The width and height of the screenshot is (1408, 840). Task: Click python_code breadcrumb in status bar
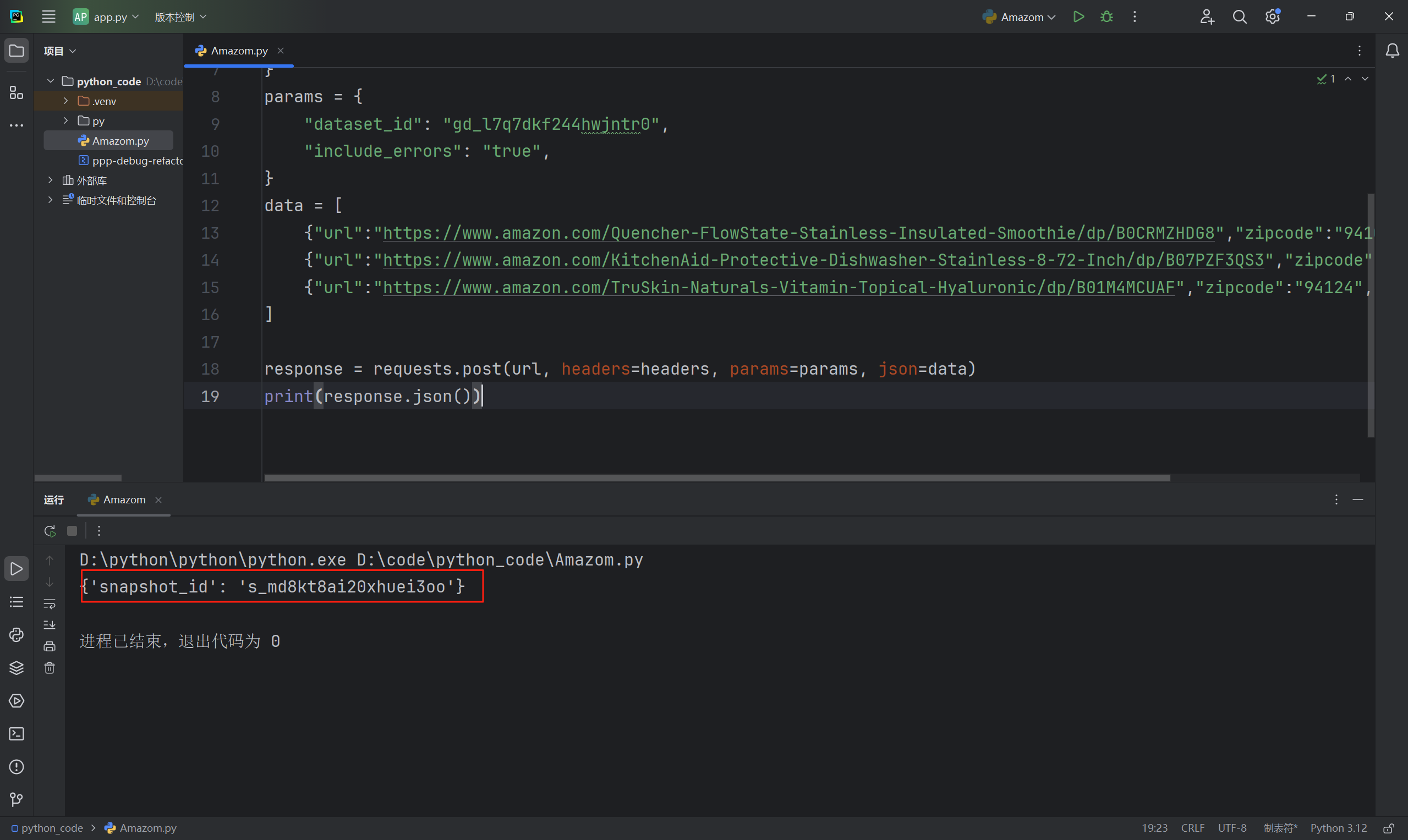click(47, 828)
